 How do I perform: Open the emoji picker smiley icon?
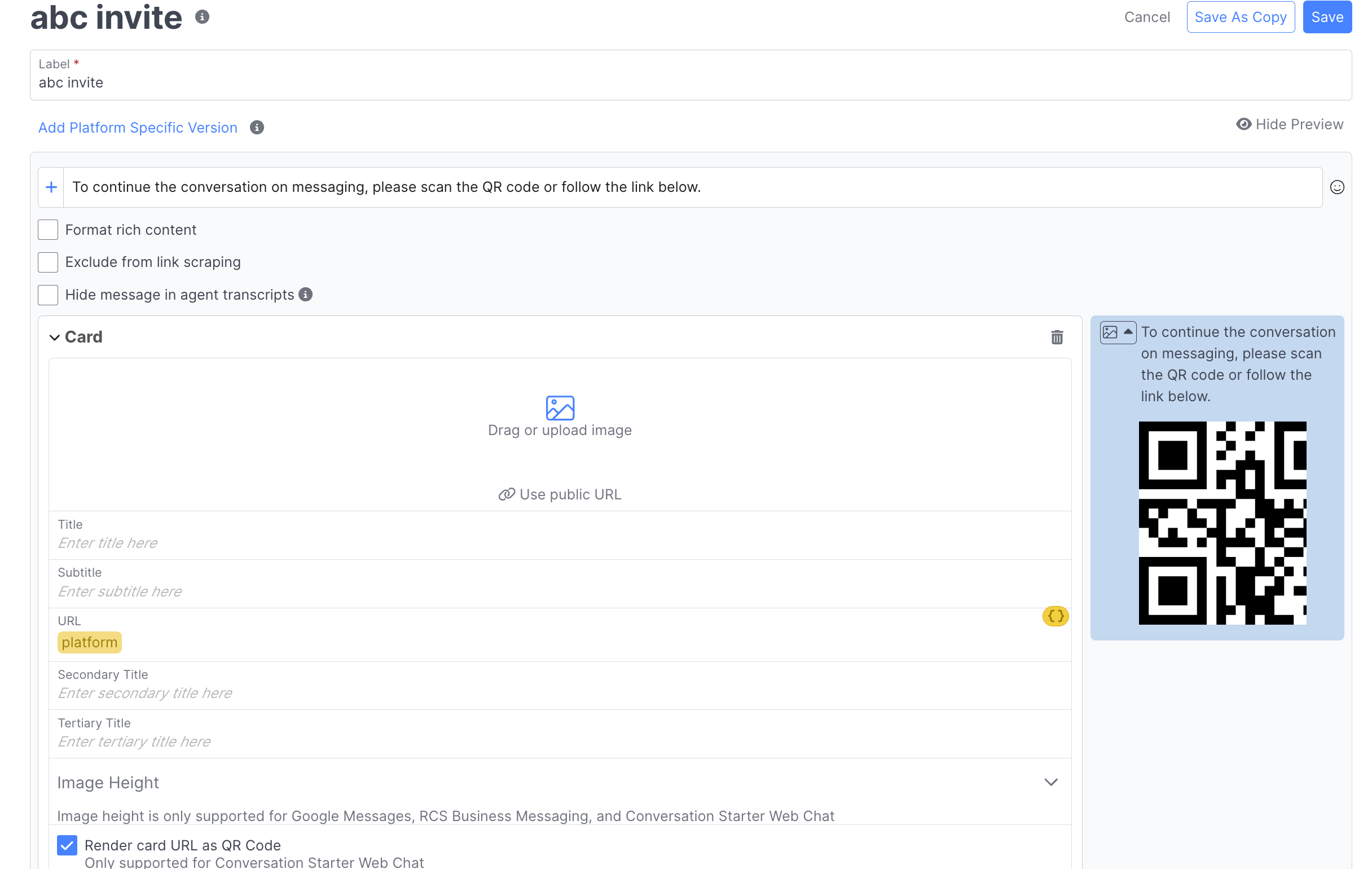coord(1336,187)
